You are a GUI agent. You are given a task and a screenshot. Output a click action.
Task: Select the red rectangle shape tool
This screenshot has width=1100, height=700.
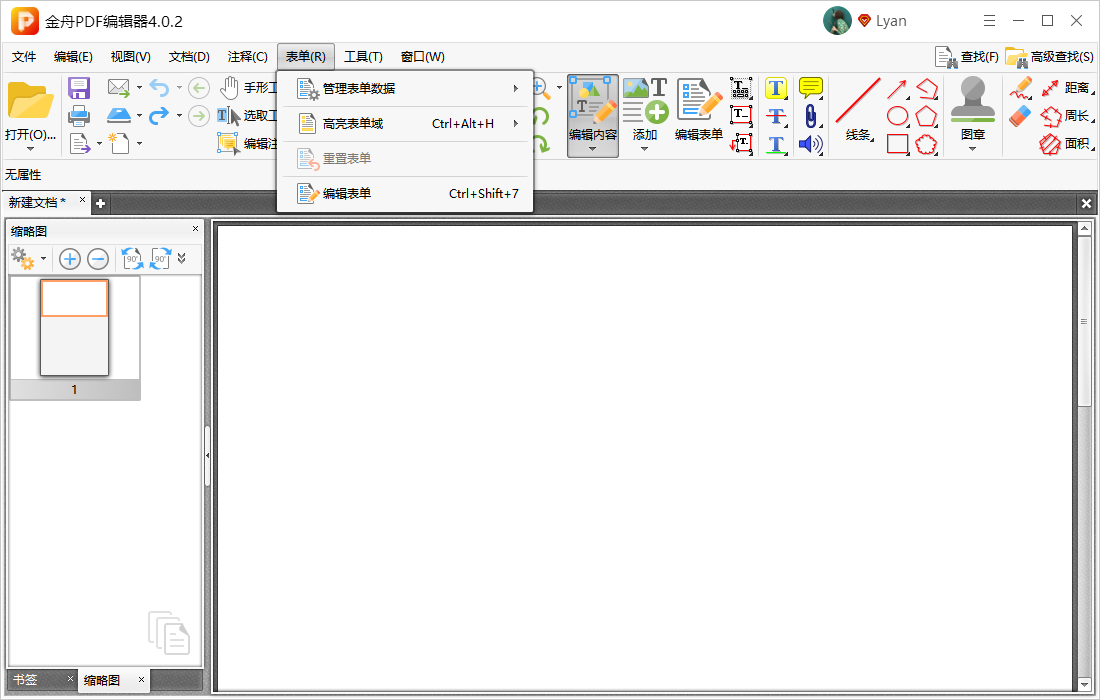[897, 144]
